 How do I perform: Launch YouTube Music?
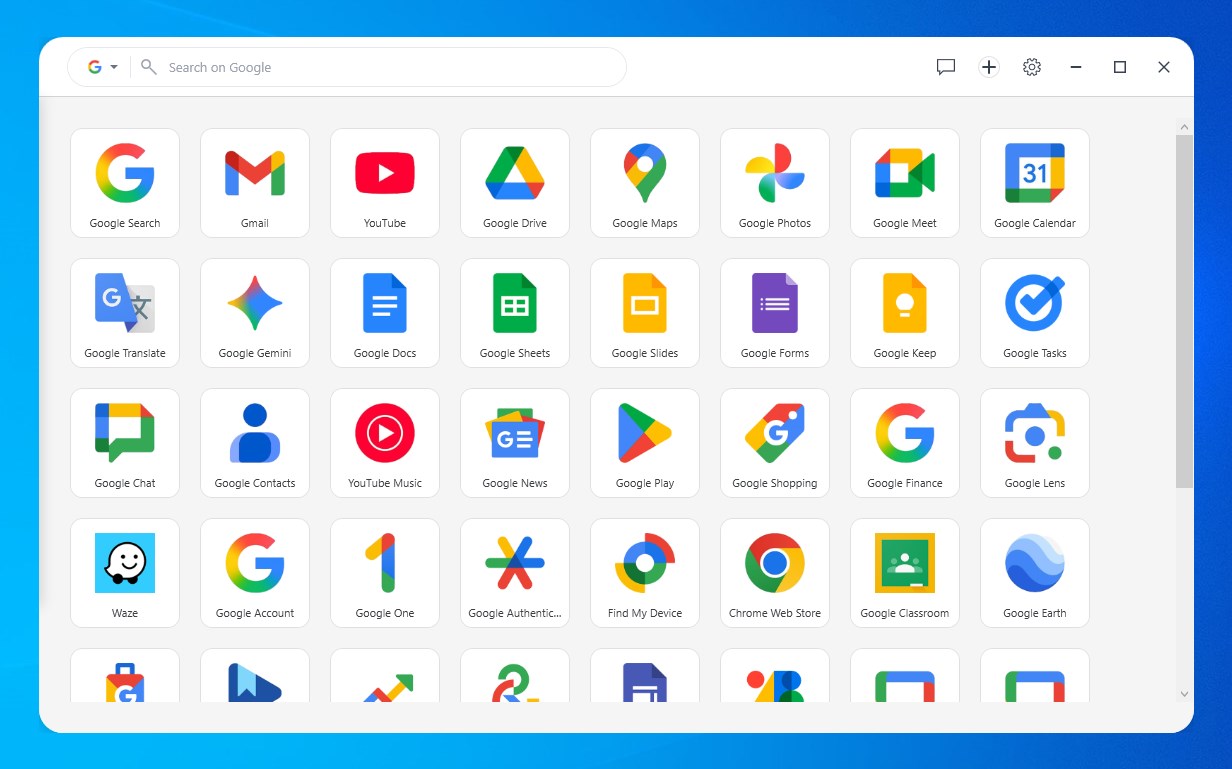coord(385,443)
